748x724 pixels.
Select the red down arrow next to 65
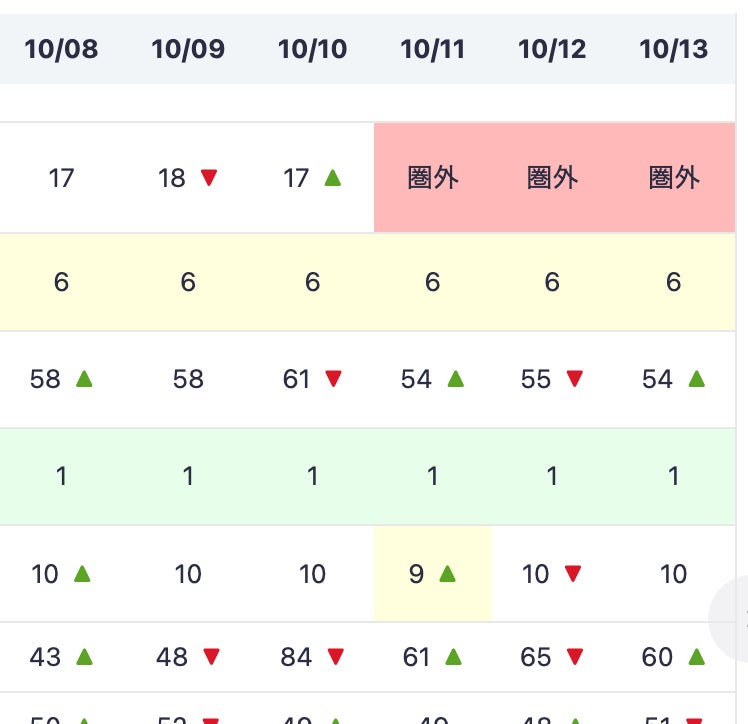pos(575,657)
